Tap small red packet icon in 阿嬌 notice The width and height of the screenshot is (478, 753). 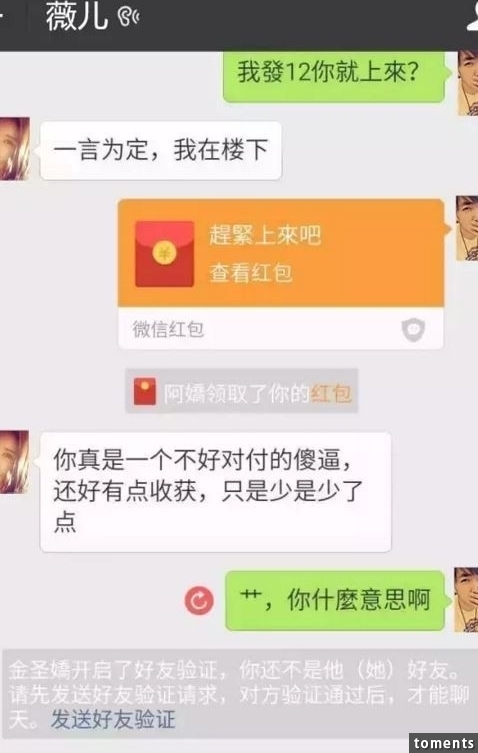coord(145,391)
